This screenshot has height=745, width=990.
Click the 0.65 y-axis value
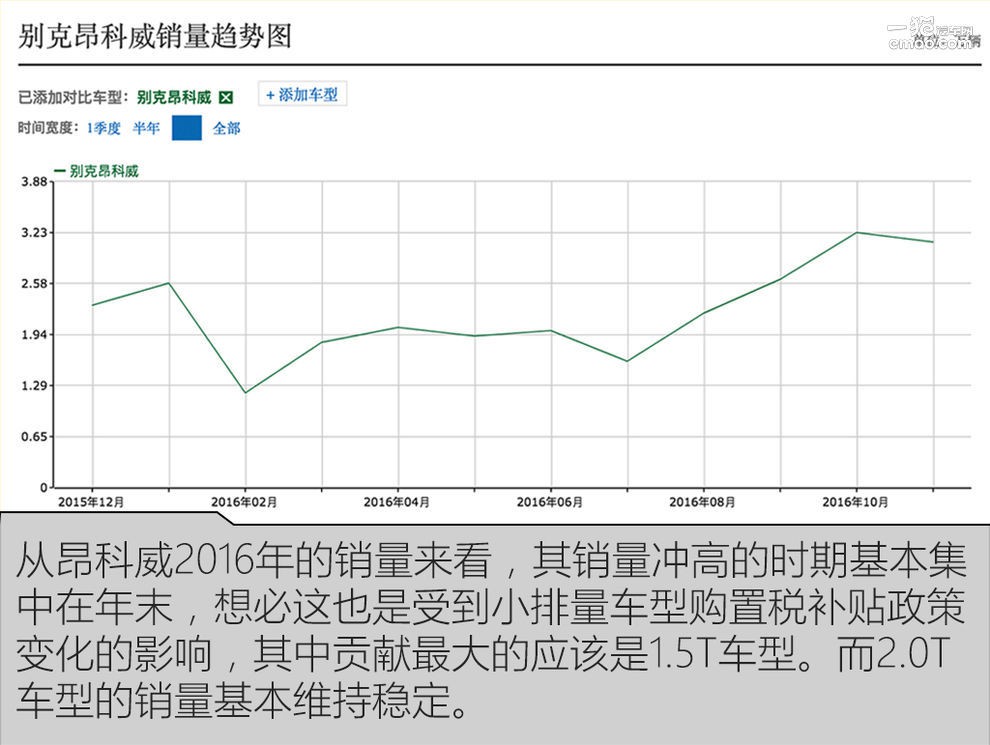[x=34, y=437]
